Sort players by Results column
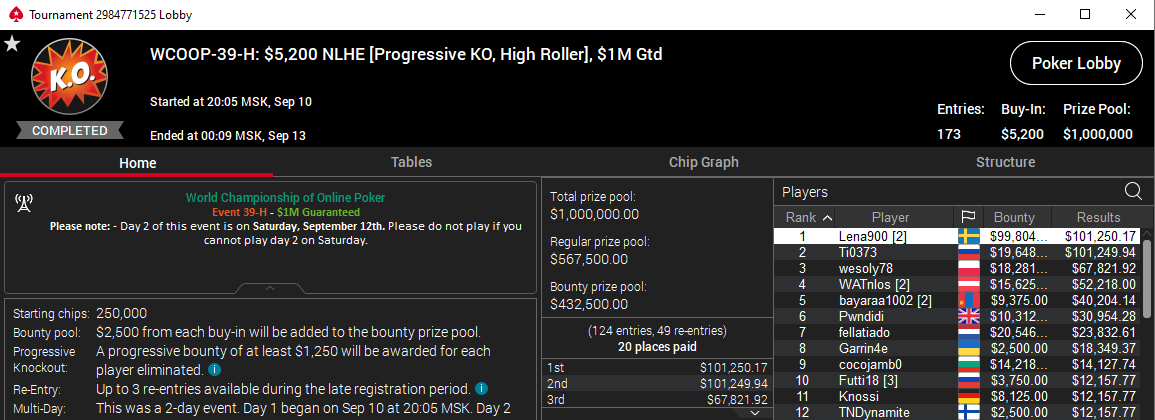 1098,217
